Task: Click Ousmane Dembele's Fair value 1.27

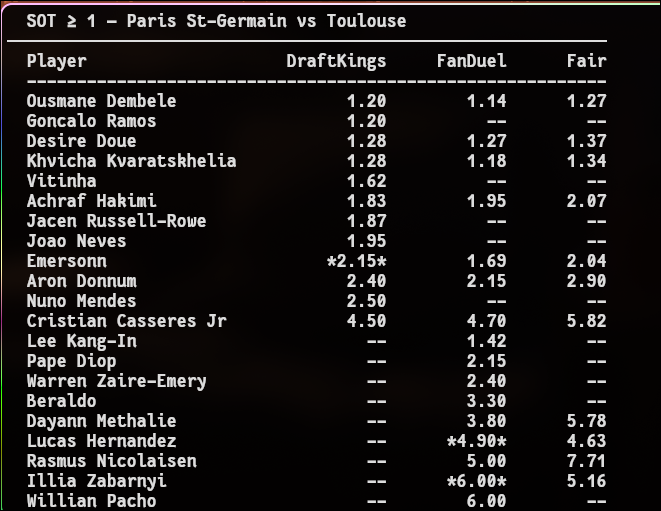Action: (x=586, y=101)
